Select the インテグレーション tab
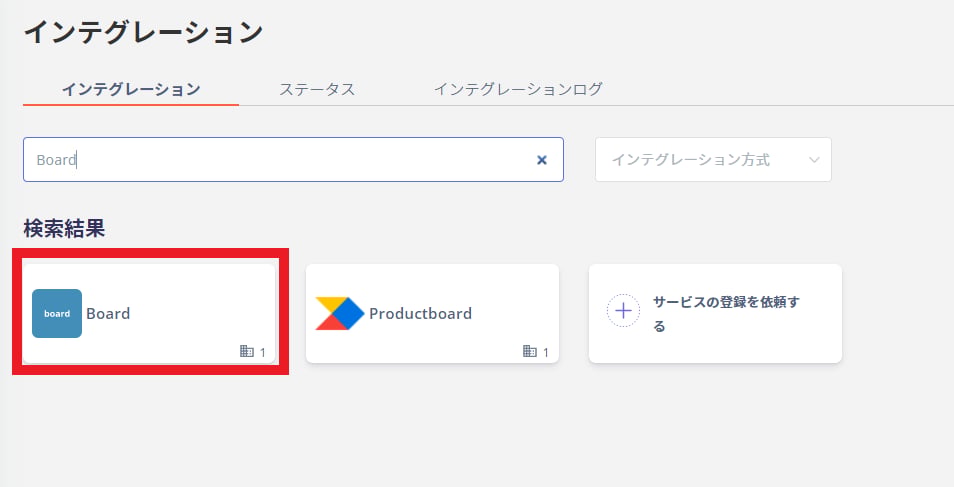Viewport: 954px width, 487px height. (131, 89)
